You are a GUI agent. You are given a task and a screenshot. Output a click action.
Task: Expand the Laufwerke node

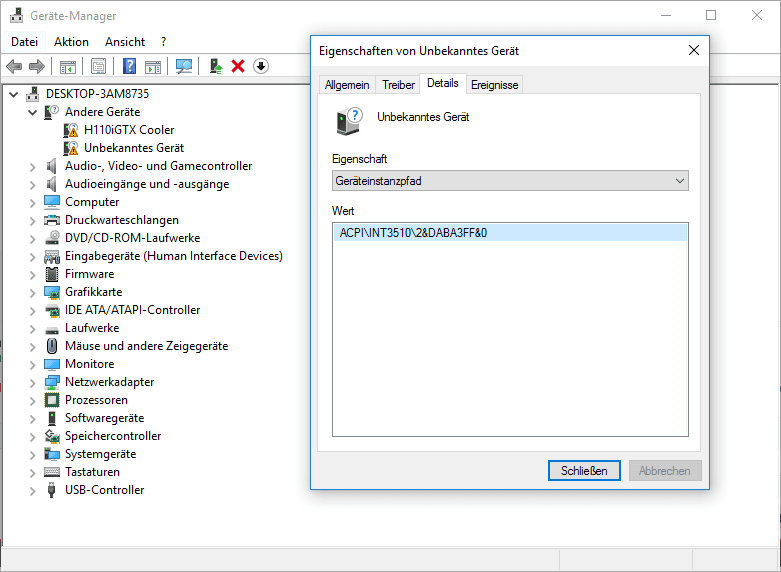point(33,328)
